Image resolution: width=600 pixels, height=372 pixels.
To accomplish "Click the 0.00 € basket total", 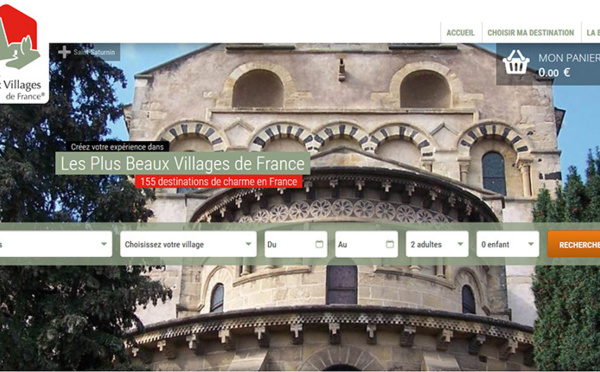I will [554, 72].
